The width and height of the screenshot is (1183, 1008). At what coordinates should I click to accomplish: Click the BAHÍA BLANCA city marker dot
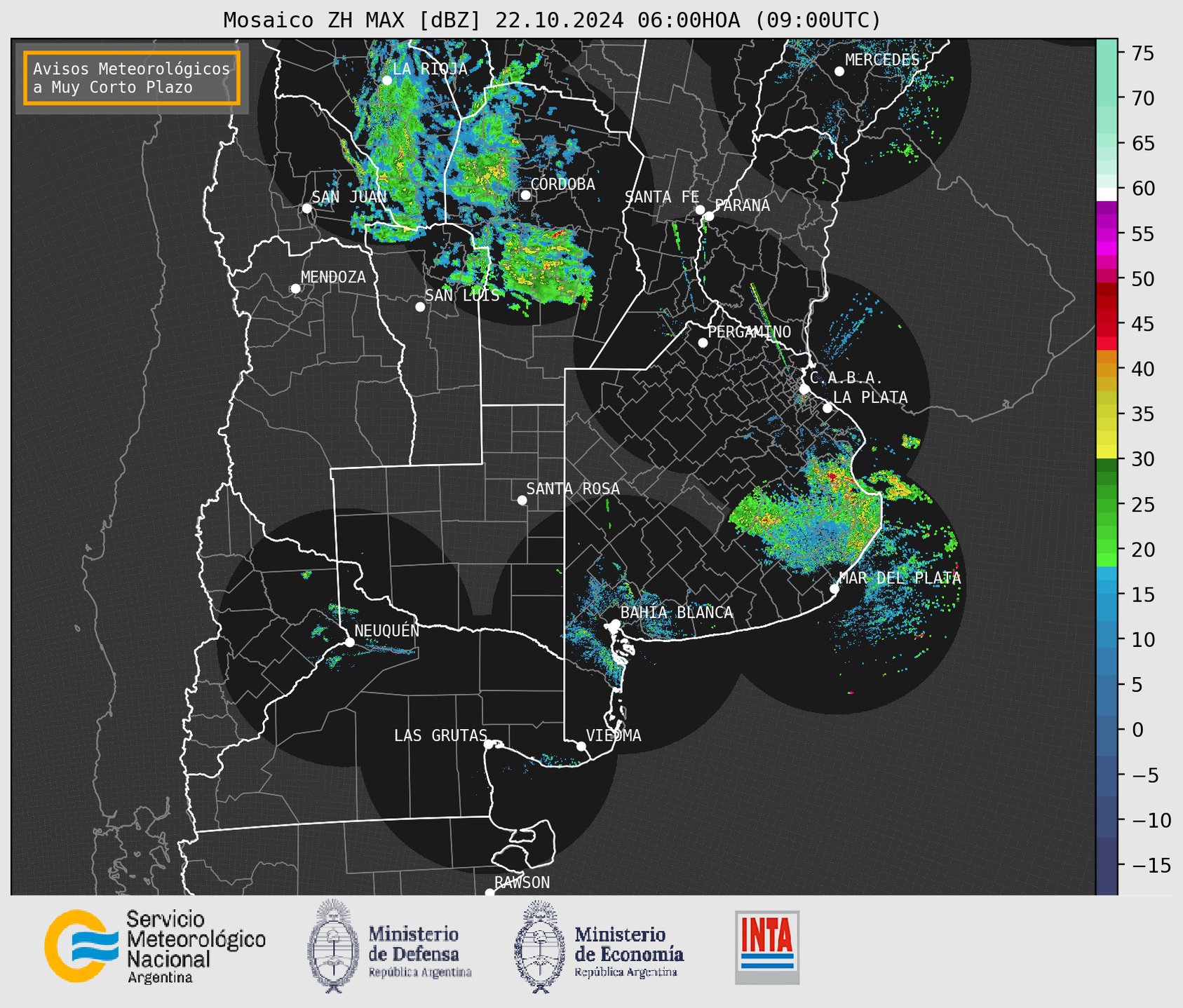[615, 624]
